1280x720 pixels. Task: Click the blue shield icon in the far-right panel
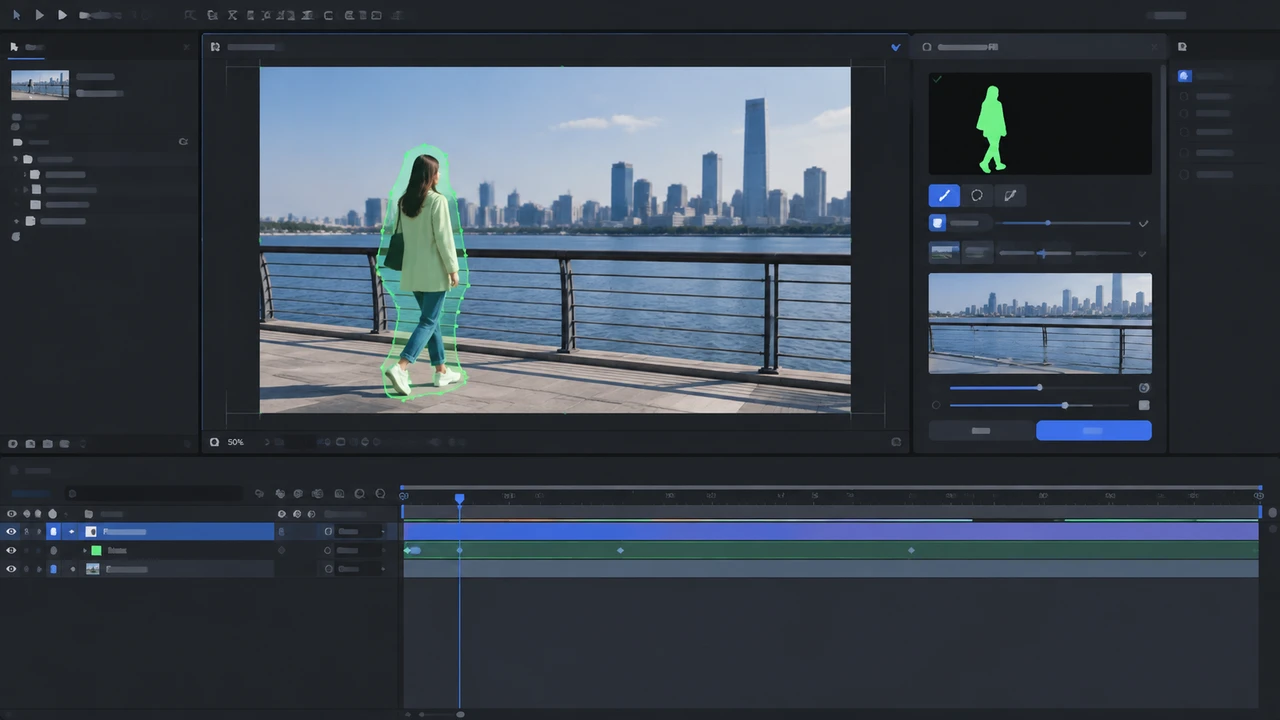coord(1184,76)
